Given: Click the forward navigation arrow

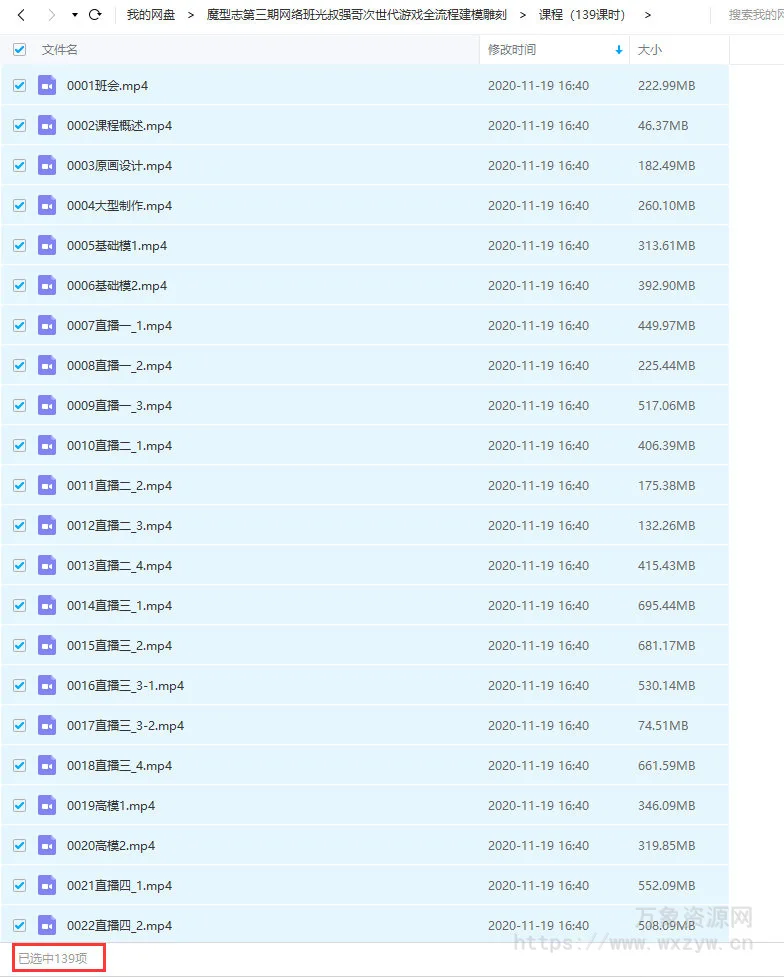Looking at the screenshot, I should click(51, 15).
